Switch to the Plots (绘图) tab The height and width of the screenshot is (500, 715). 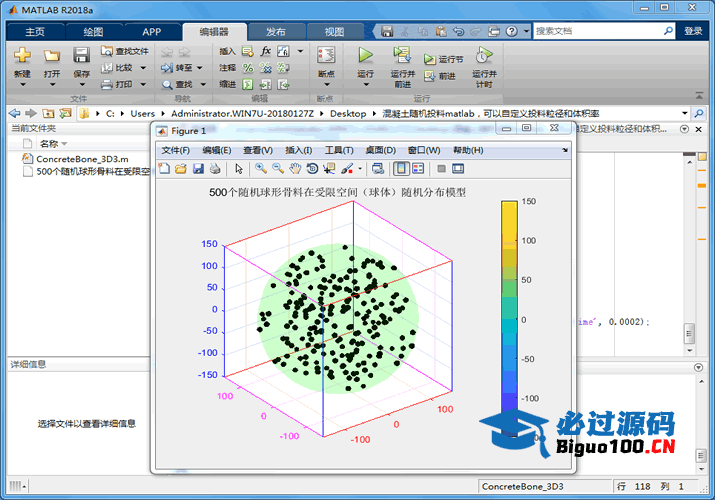93,31
